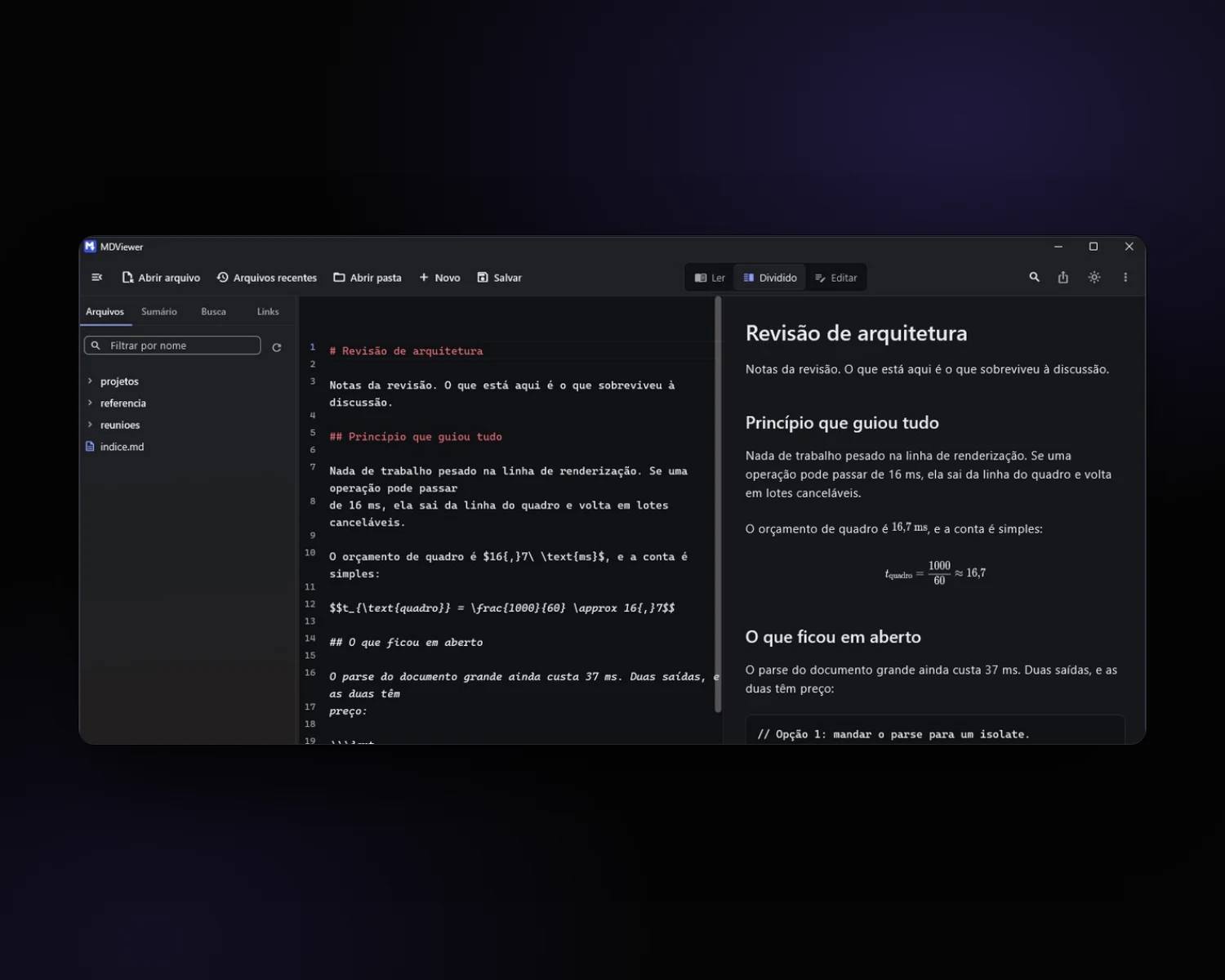Close the MDViewer window
Screen dimensions: 1225x980
point(1129,247)
